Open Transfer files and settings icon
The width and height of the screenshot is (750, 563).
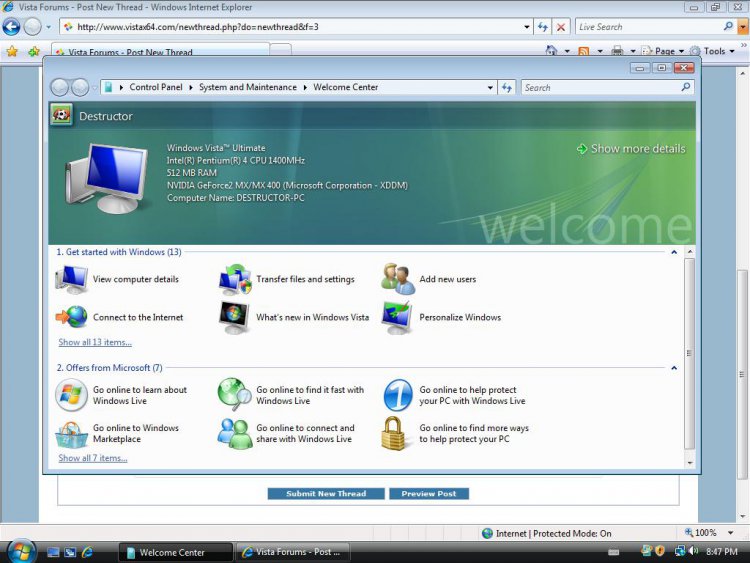tap(235, 279)
